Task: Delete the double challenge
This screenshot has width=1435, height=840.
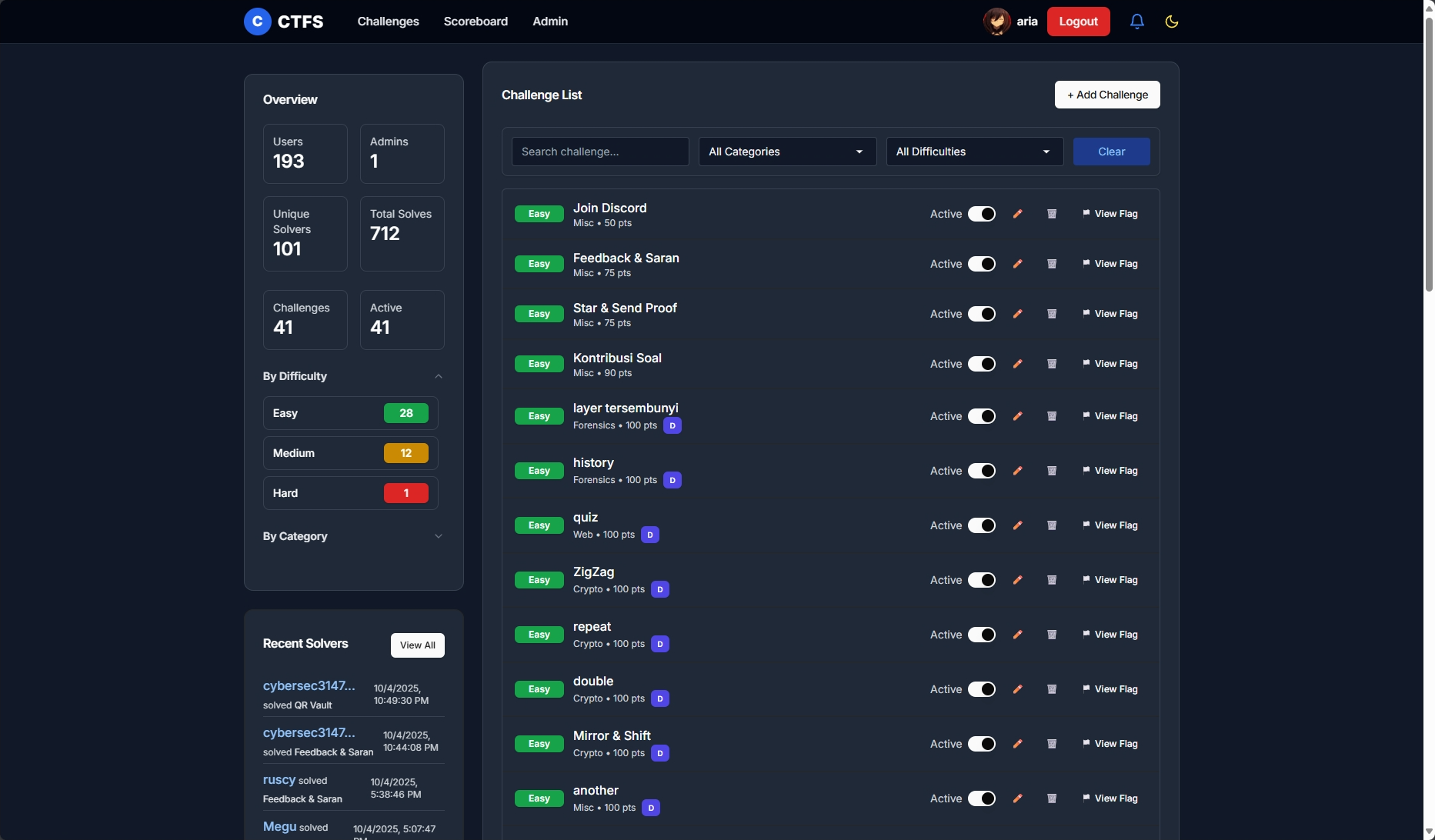Action: 1052,689
